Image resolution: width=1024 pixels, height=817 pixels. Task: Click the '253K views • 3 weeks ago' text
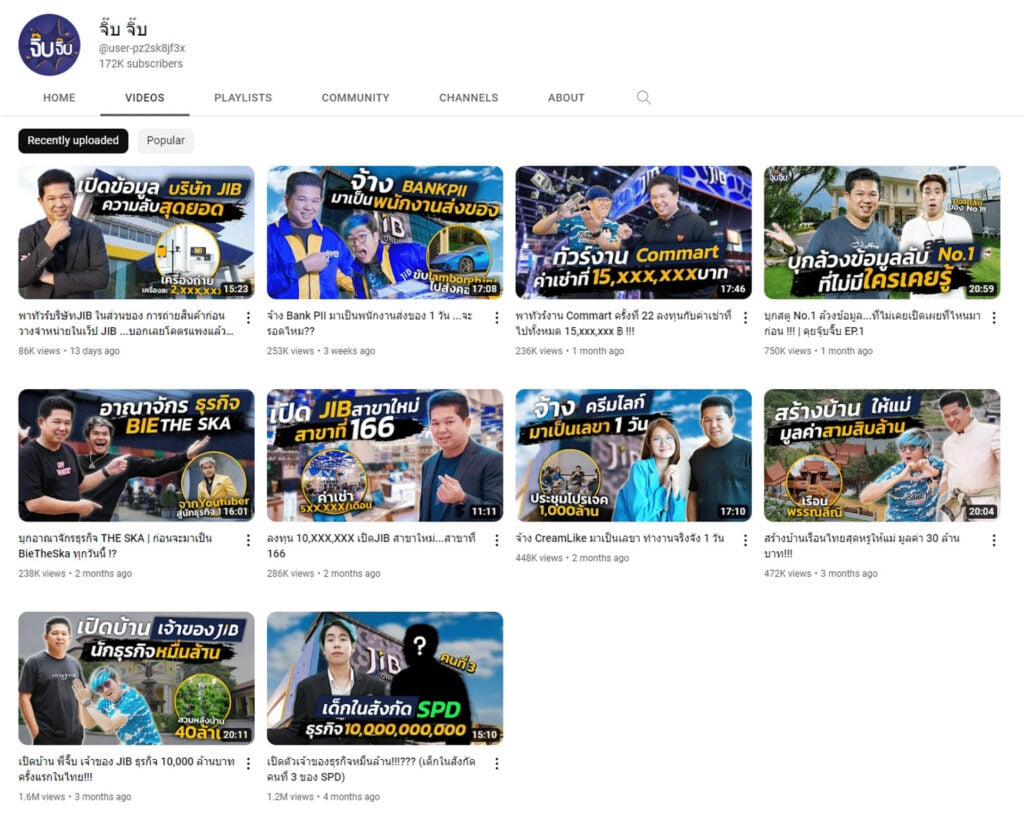[x=321, y=351]
